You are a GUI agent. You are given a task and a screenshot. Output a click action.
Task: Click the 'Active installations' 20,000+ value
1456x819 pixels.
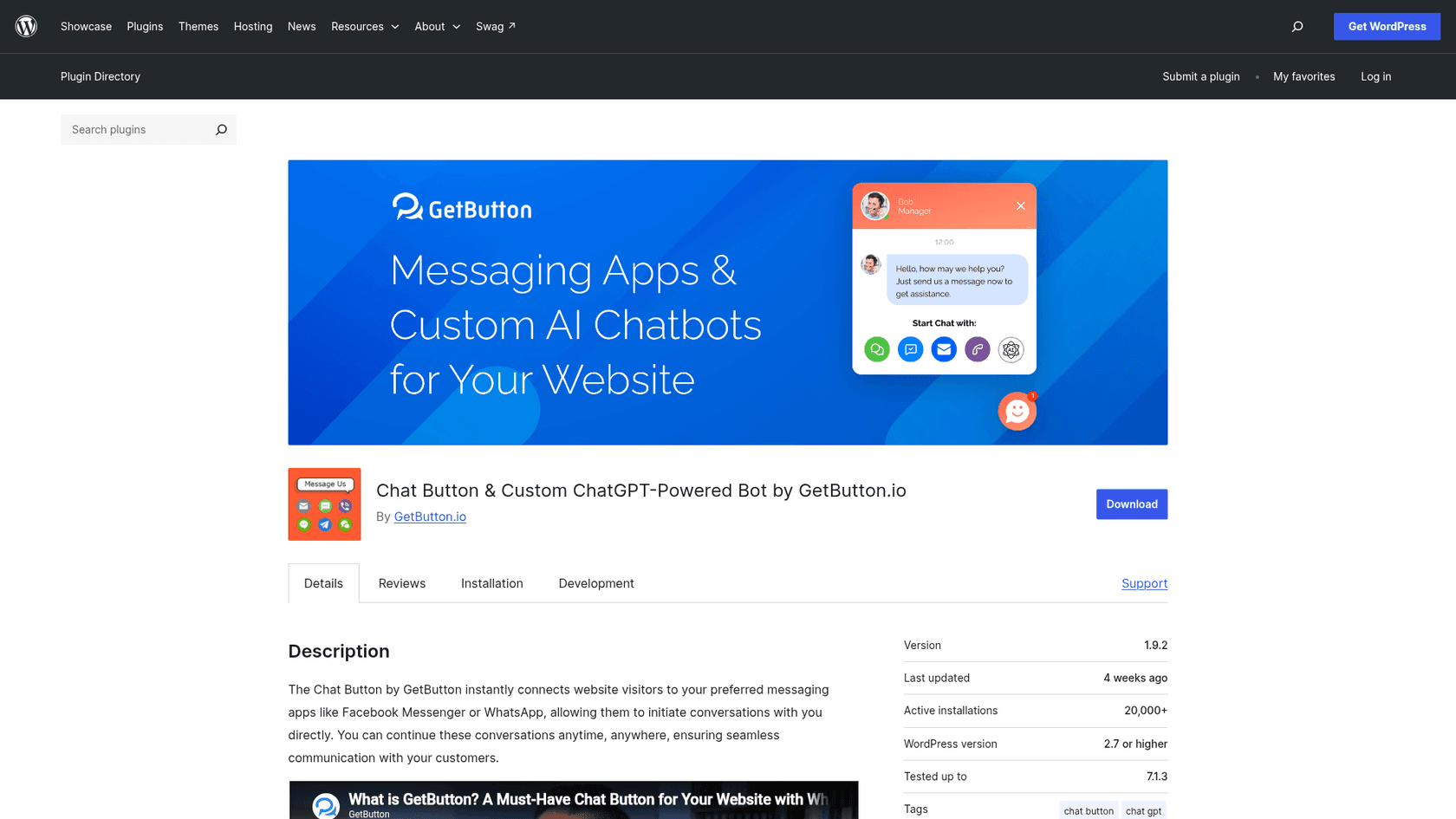(x=1146, y=711)
